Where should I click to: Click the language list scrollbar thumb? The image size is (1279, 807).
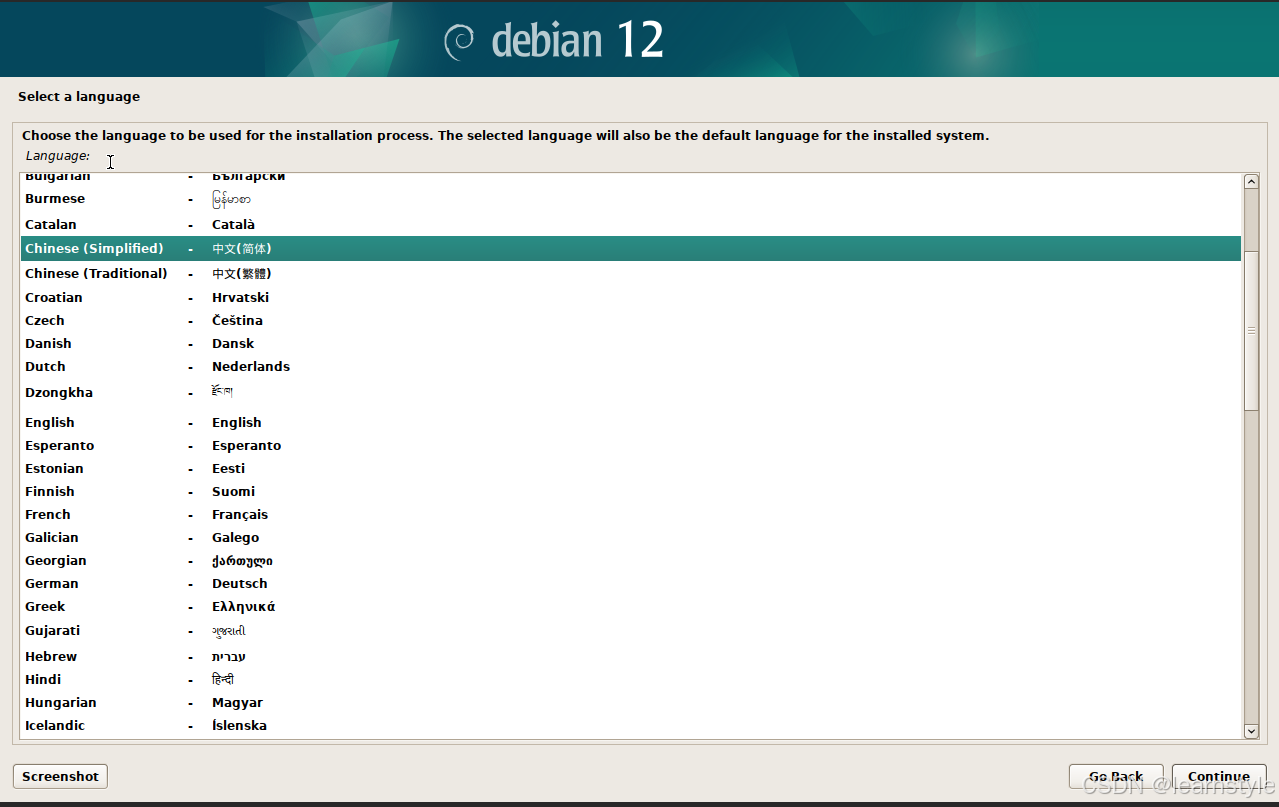tap(1251, 330)
